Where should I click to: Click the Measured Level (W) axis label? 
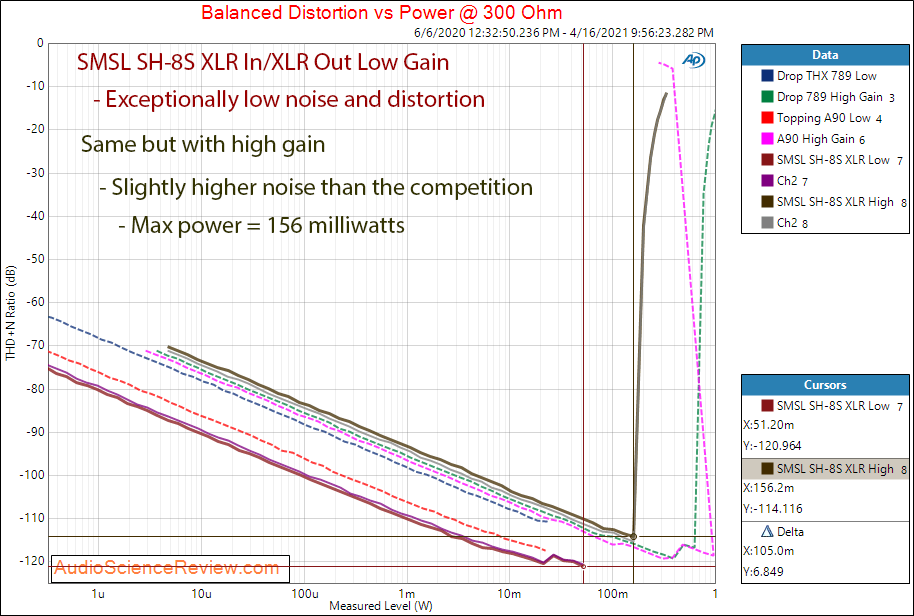381,606
